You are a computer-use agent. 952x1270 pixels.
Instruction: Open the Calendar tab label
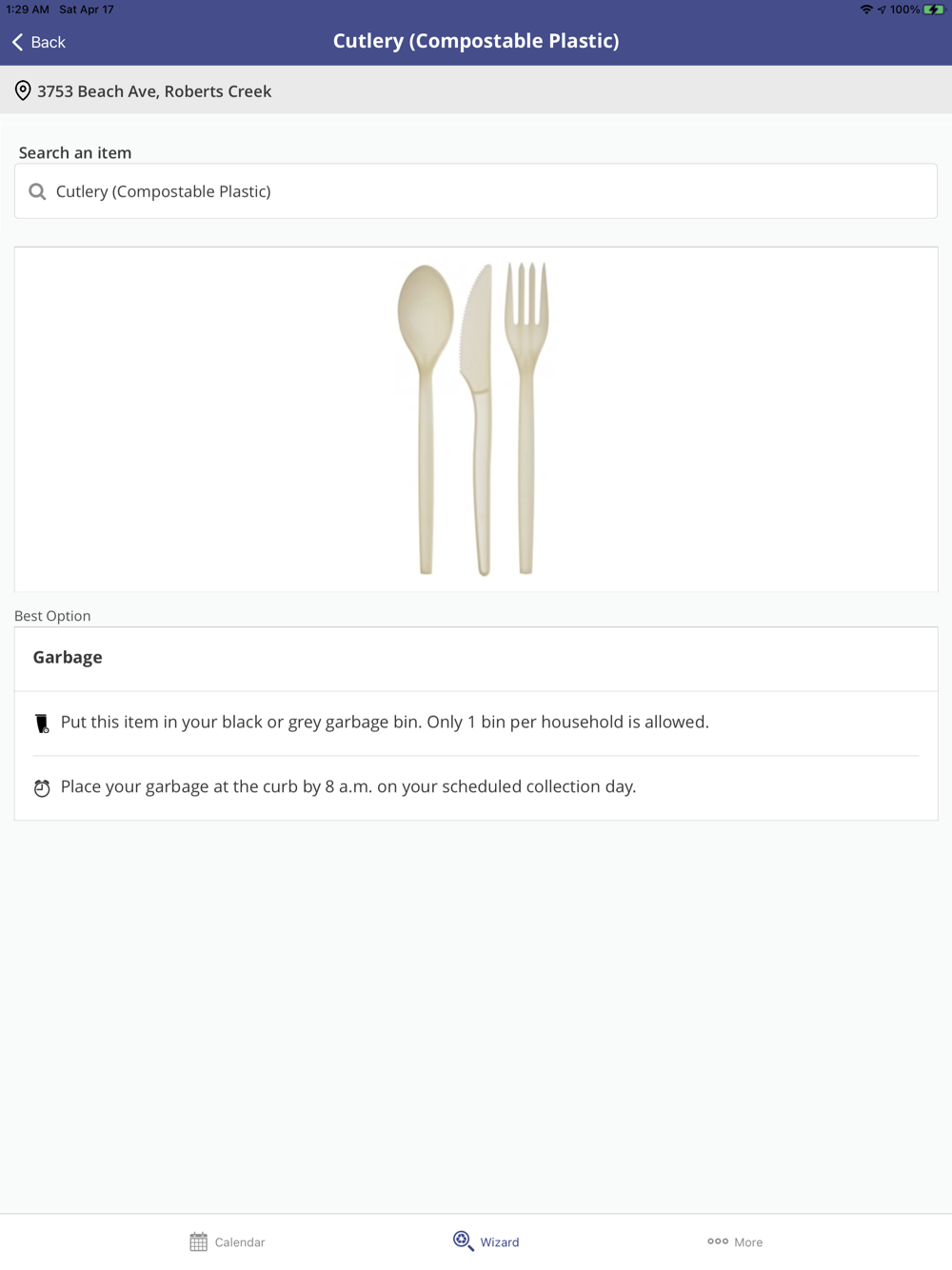(240, 1242)
